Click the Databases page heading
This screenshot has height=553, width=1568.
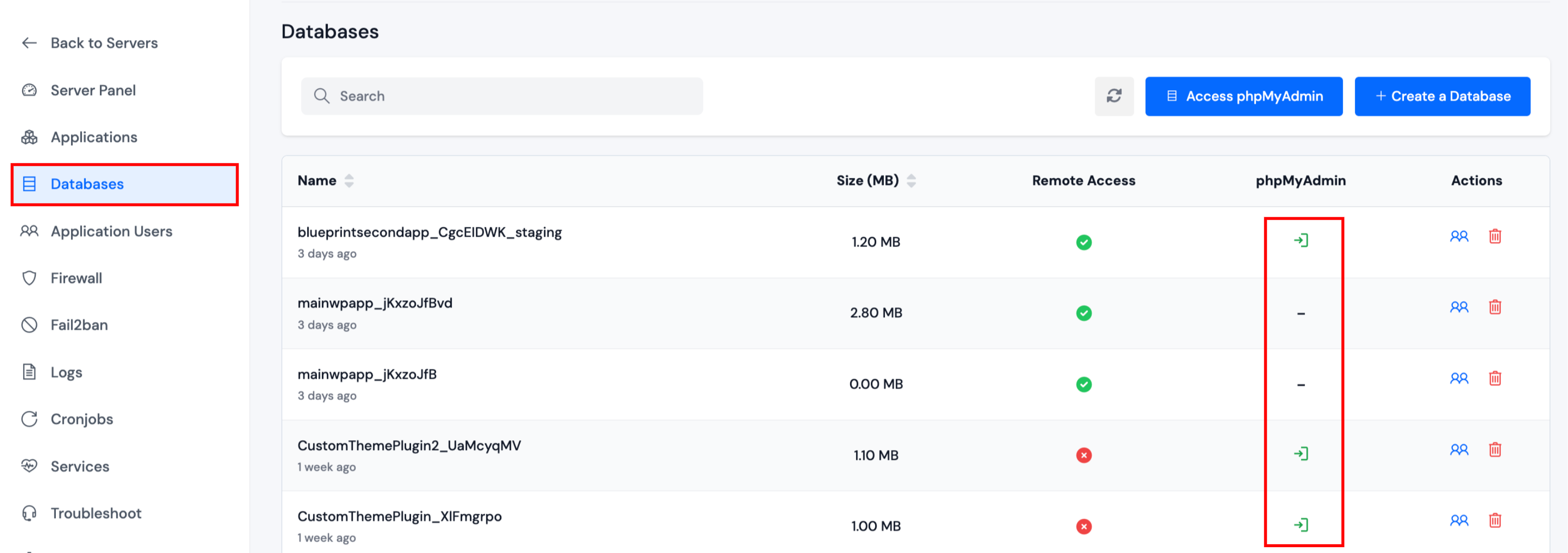[x=330, y=32]
